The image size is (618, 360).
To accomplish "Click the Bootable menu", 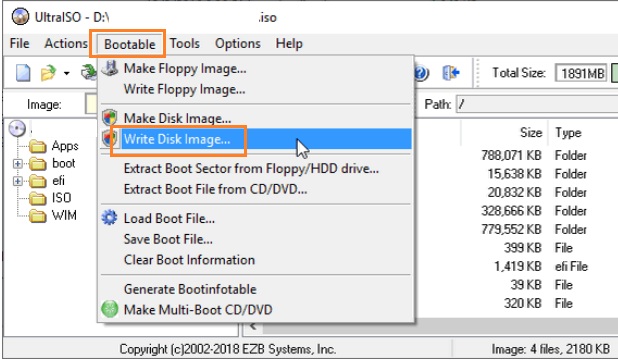I will pyautogui.click(x=130, y=44).
